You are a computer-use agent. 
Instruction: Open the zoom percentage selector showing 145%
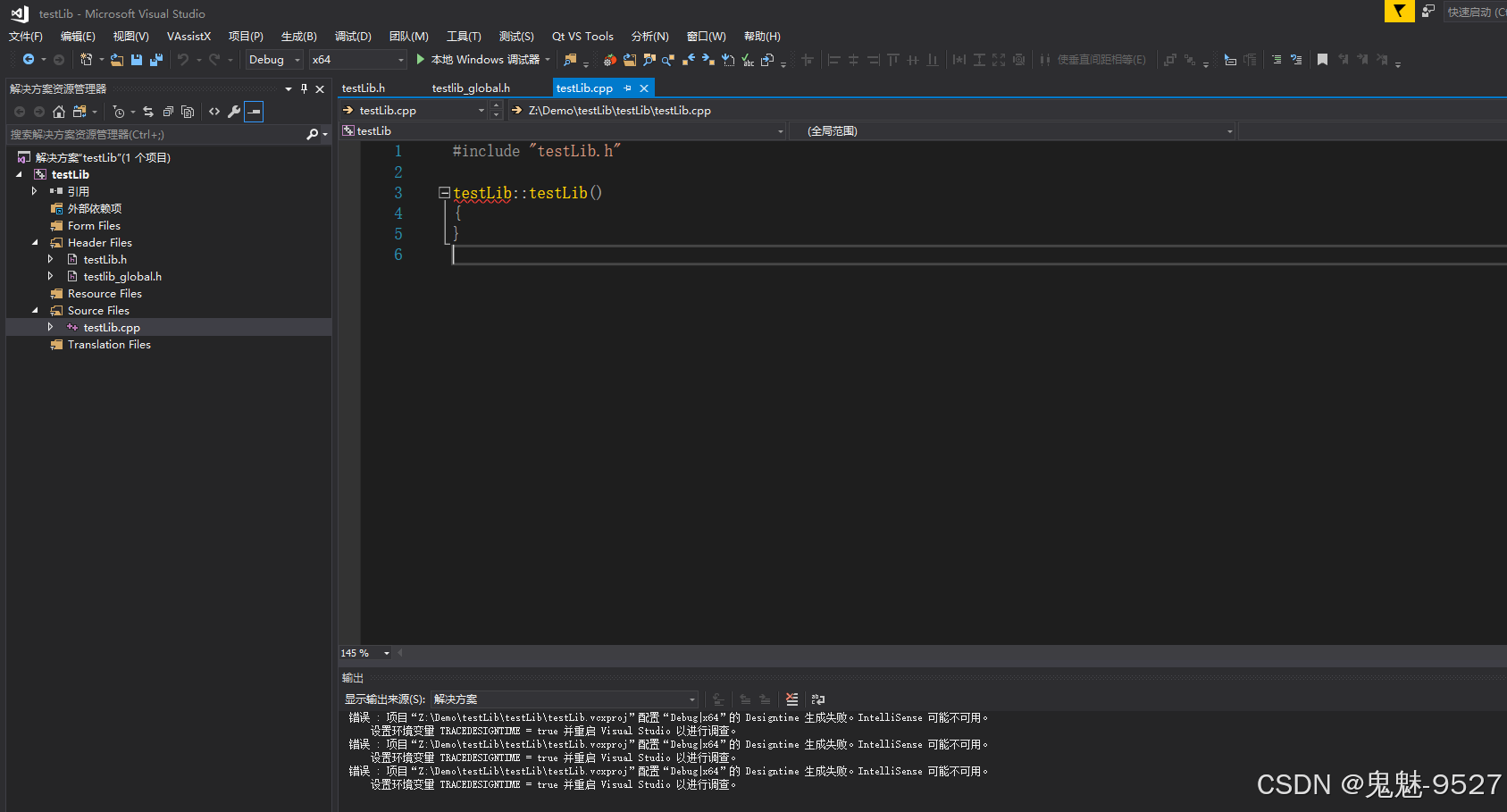click(x=364, y=653)
